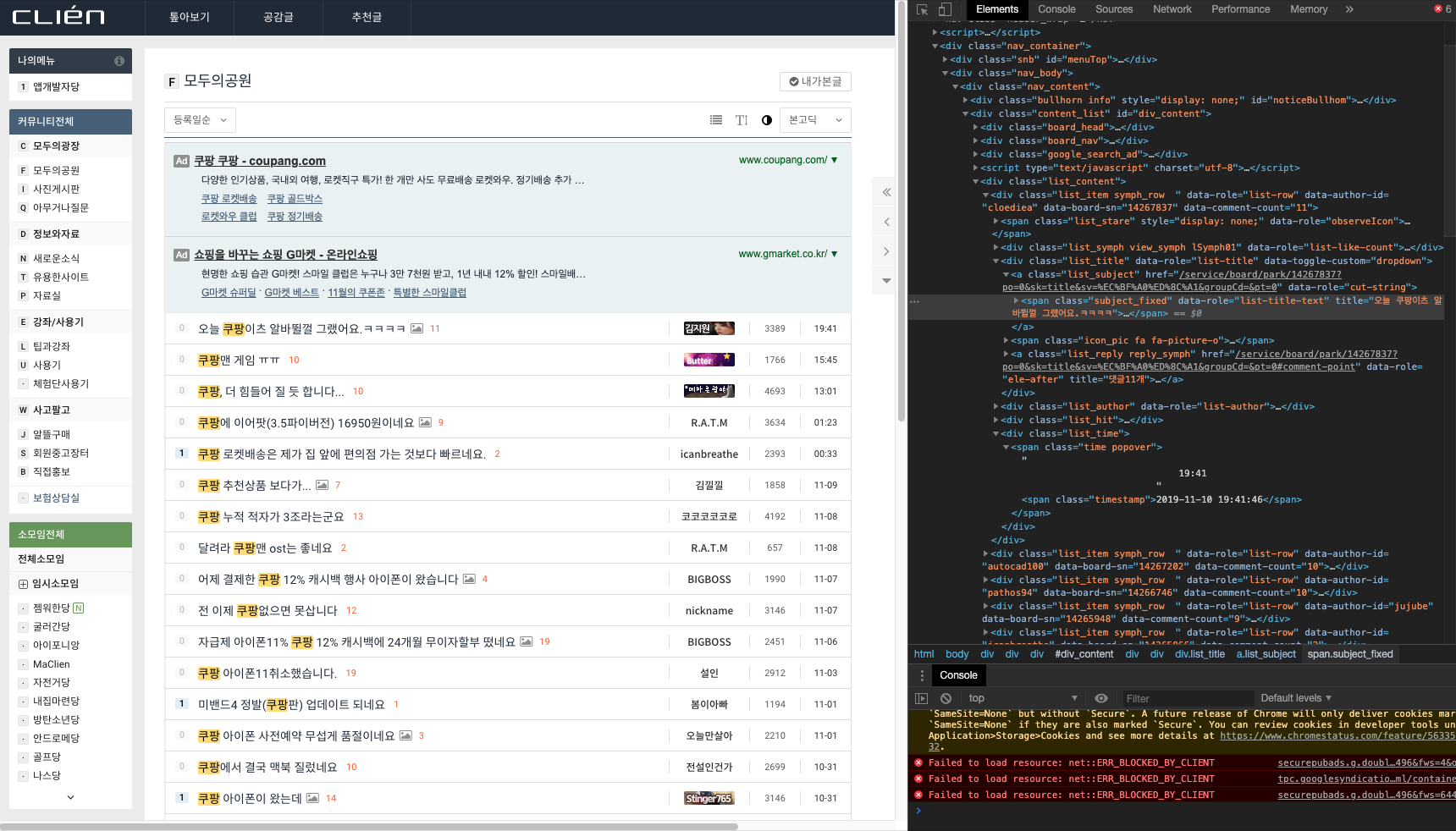The height and width of the screenshot is (831, 1456).
Task: Toggle the 내가본글 check button
Action: click(815, 81)
